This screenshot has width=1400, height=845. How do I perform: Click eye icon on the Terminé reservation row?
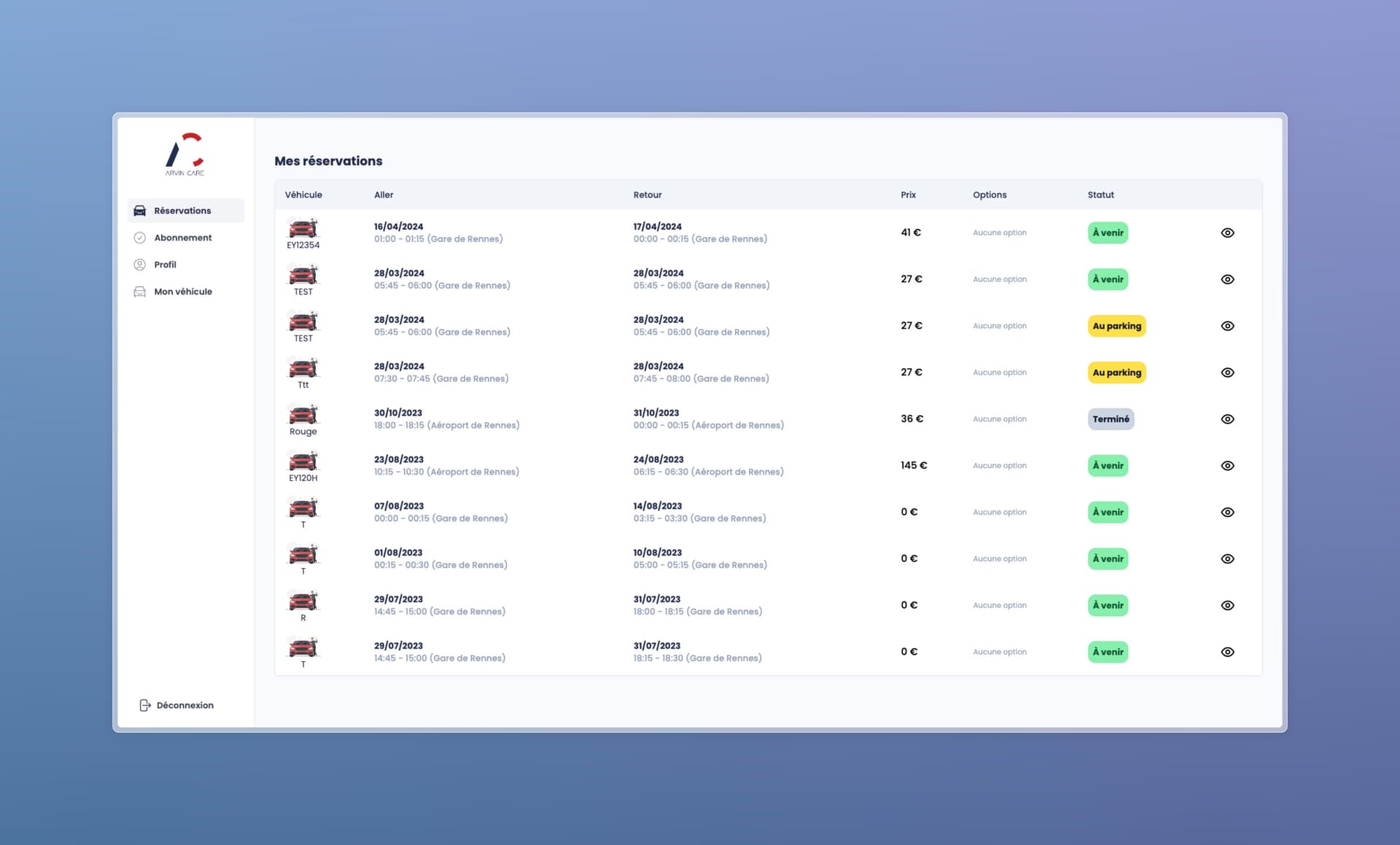pos(1227,419)
